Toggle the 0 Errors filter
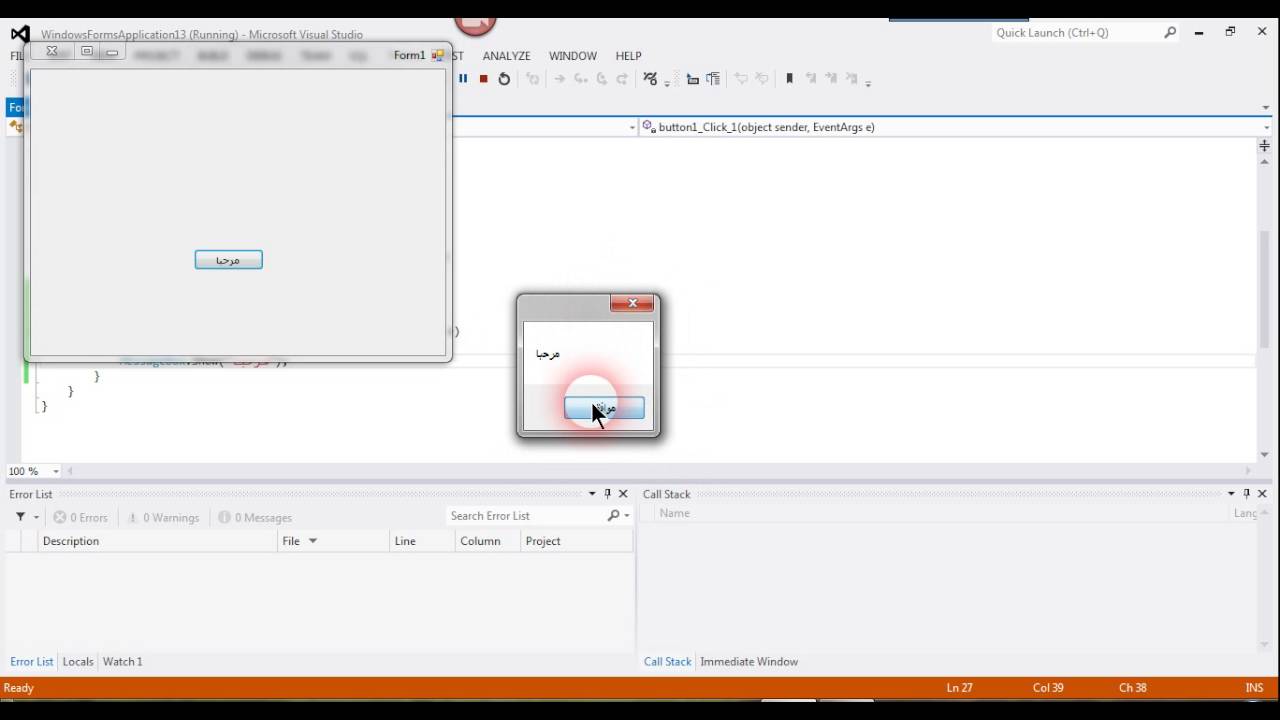This screenshot has height=720, width=1280. coord(80,517)
